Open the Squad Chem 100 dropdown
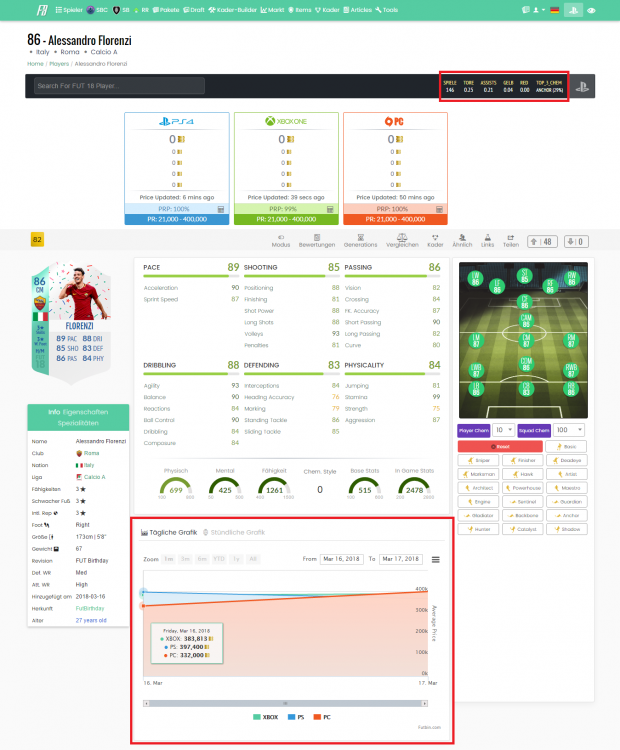This screenshot has height=750, width=620. coord(569,430)
